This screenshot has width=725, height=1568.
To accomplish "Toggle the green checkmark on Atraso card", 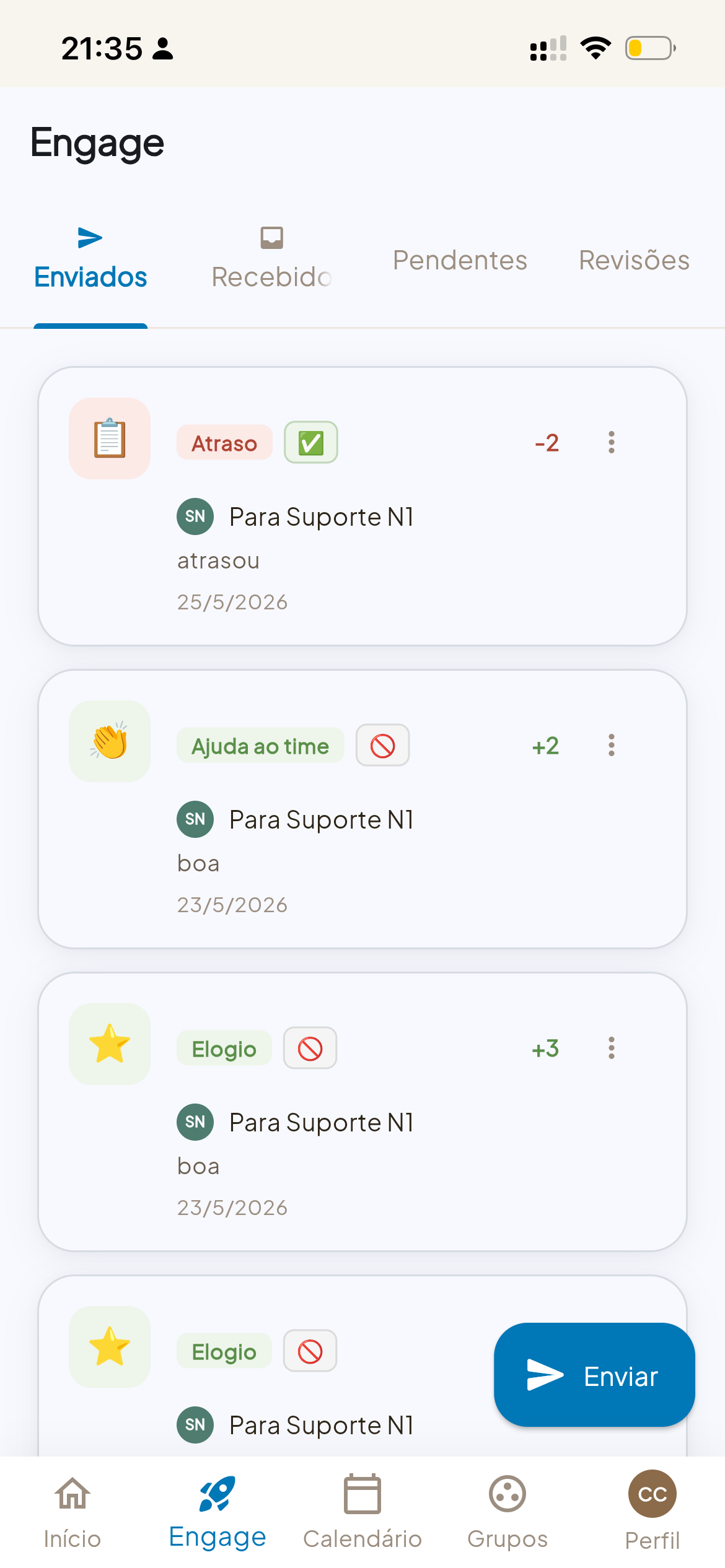I will (311, 442).
